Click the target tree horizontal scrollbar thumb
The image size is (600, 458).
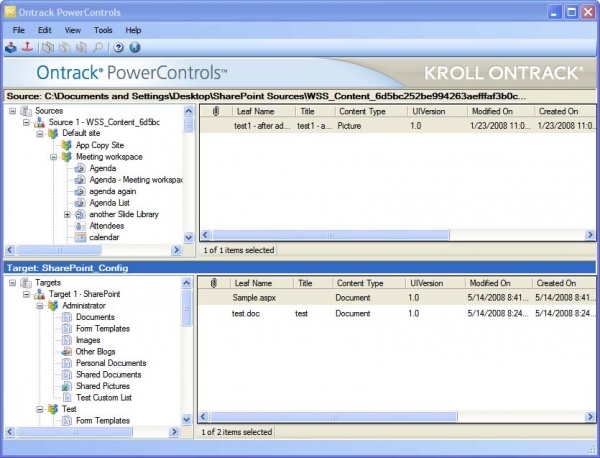coord(75,432)
